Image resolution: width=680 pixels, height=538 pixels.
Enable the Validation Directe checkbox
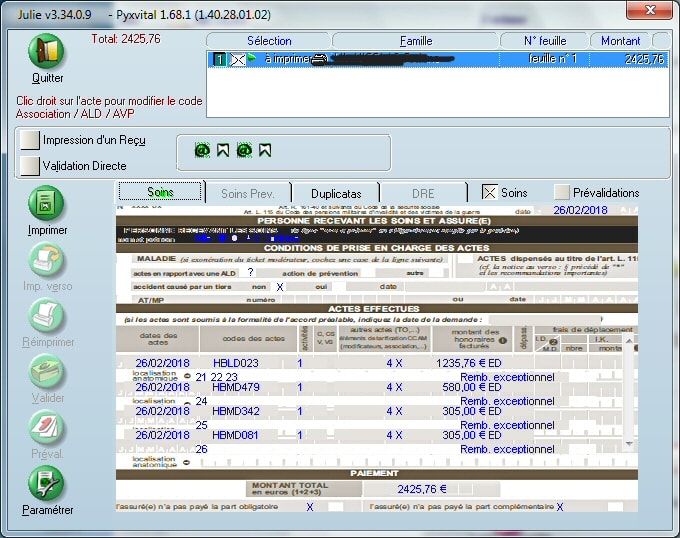(x=30, y=166)
